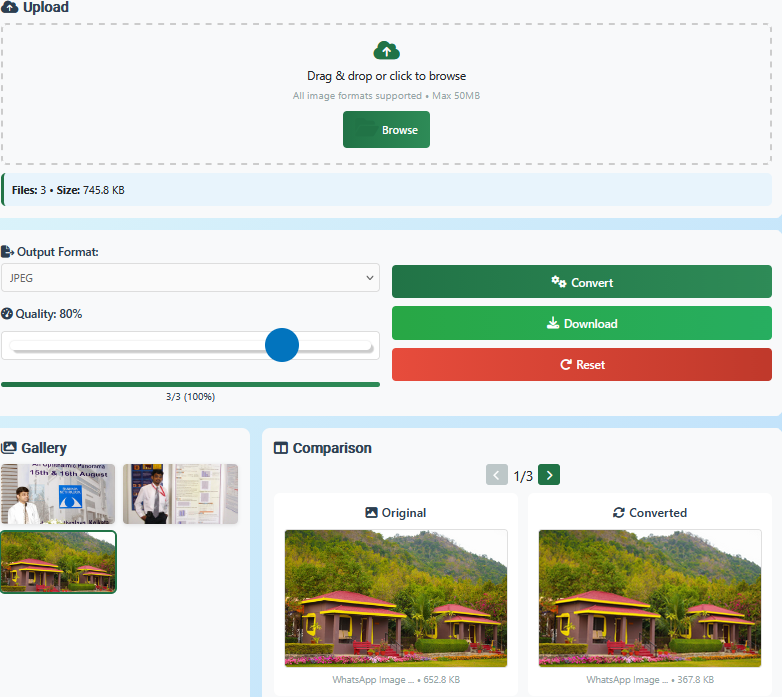Click the cloud upload icon in drop zone
The height and width of the screenshot is (700, 782).
click(x=386, y=51)
